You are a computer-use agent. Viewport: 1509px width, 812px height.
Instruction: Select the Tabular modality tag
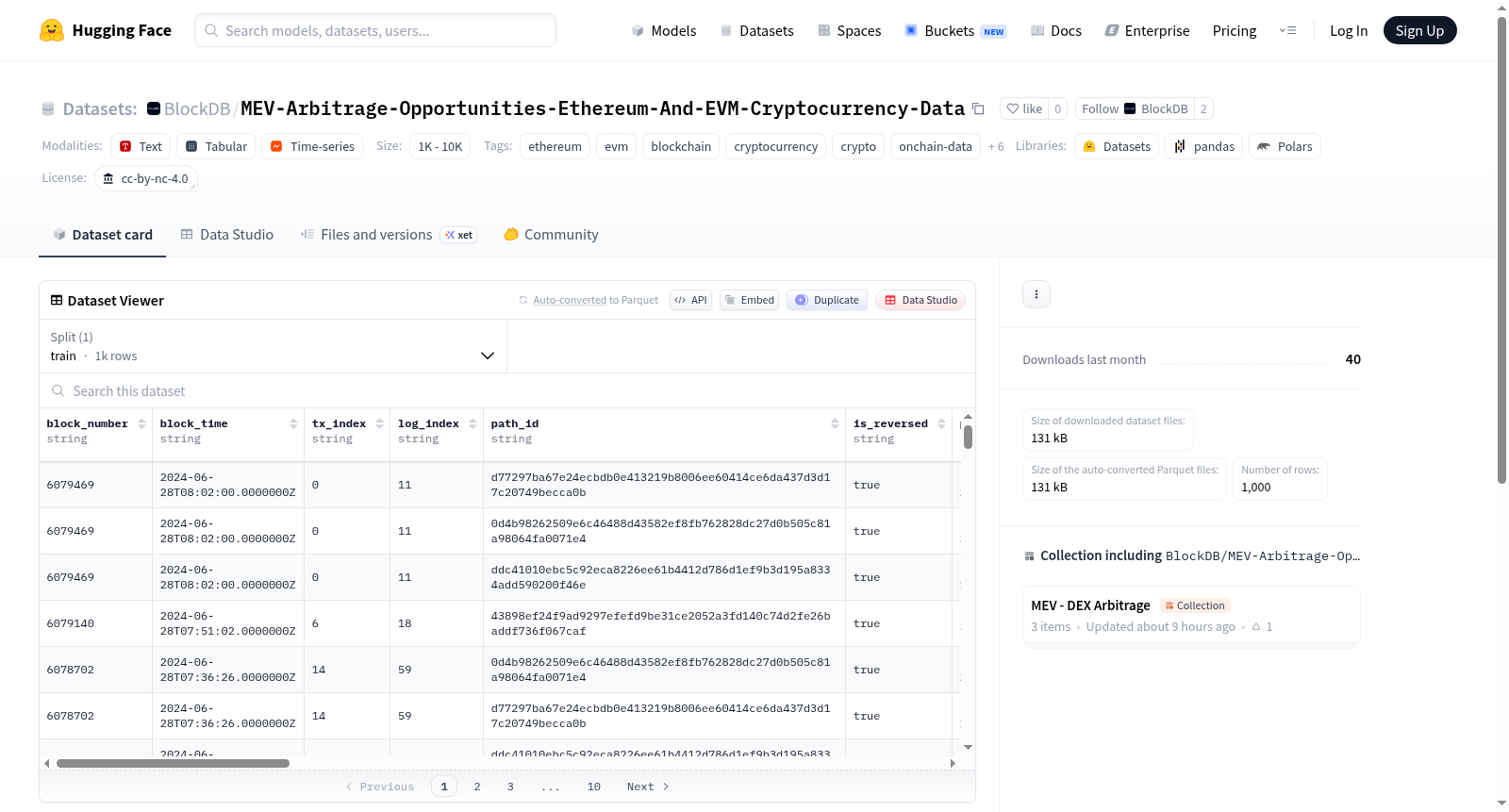click(216, 147)
